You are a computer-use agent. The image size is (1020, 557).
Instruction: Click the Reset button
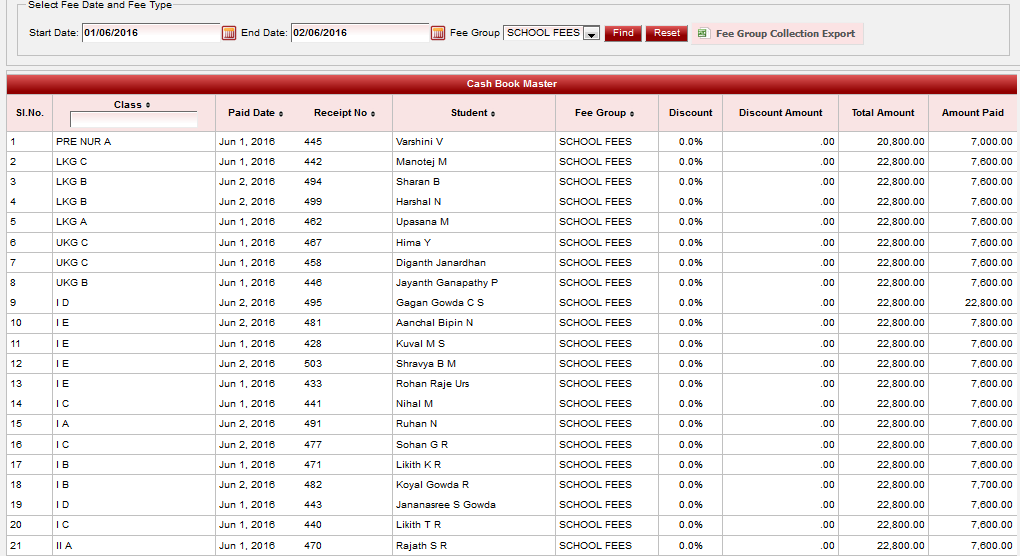pos(666,33)
